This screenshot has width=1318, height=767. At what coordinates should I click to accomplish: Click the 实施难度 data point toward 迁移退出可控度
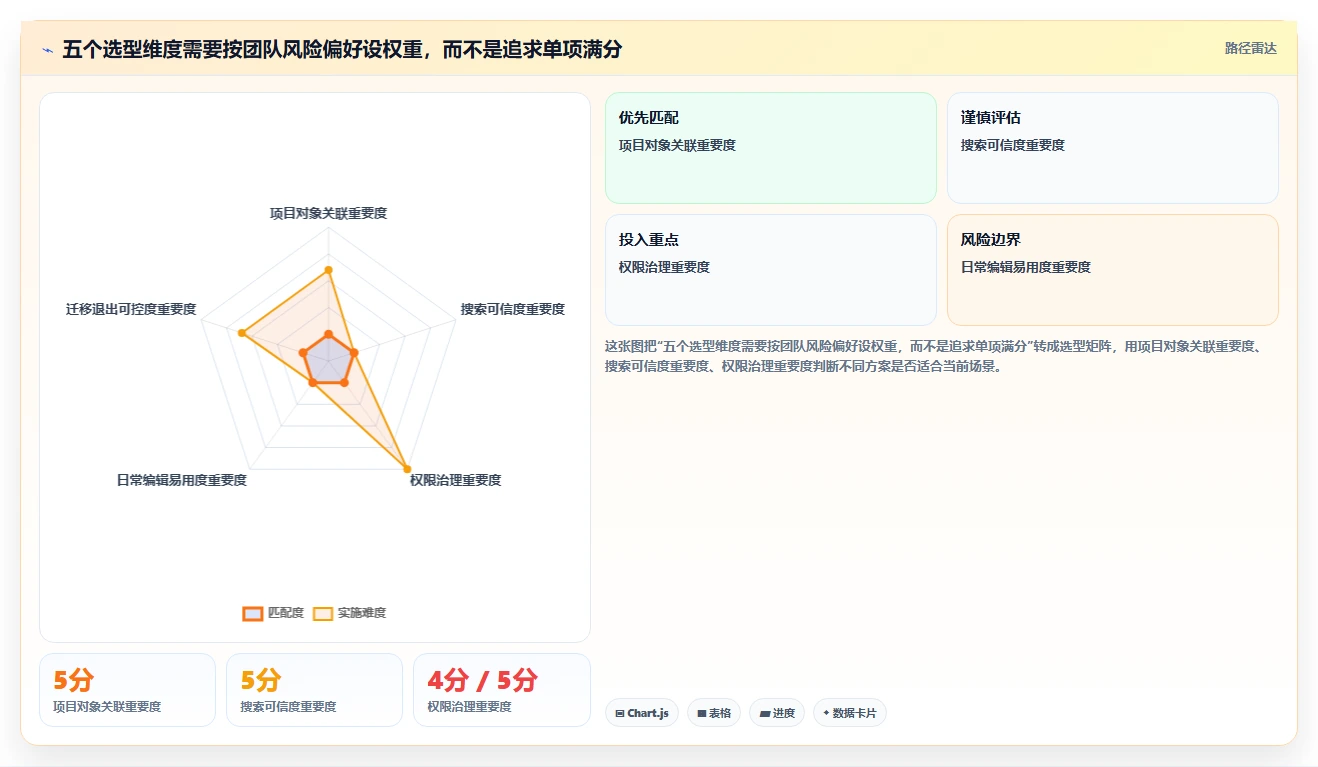[x=241, y=332]
